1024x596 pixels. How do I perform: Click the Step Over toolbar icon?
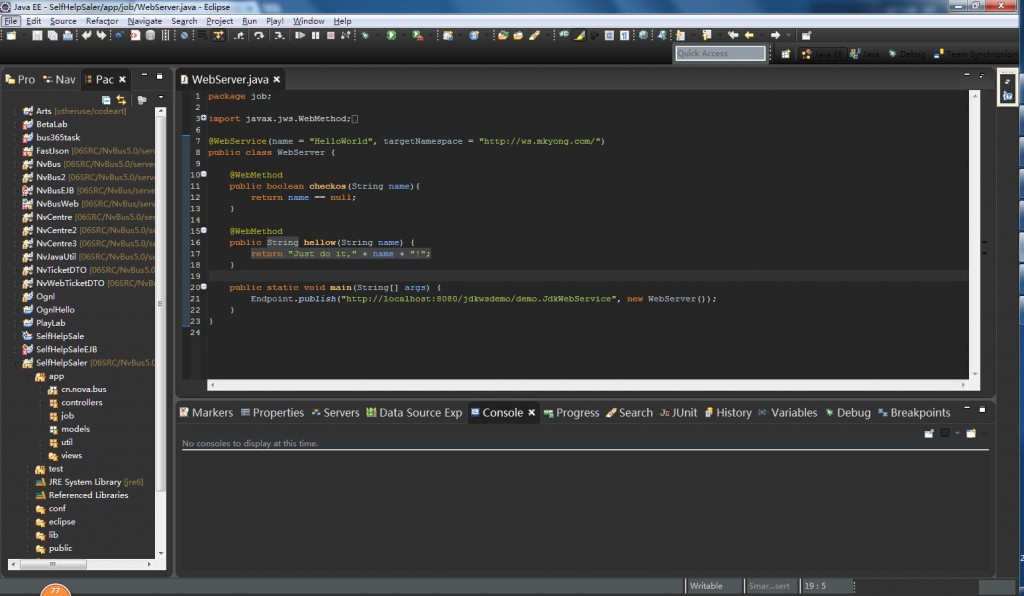click(259, 35)
